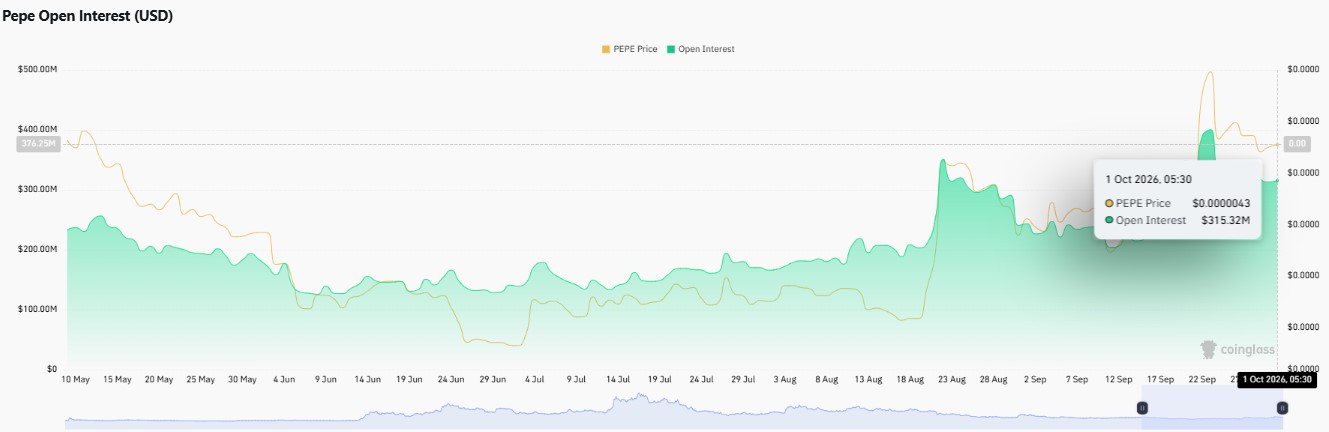Click the 29 Jul date label
The height and width of the screenshot is (432, 1329).
coord(742,380)
